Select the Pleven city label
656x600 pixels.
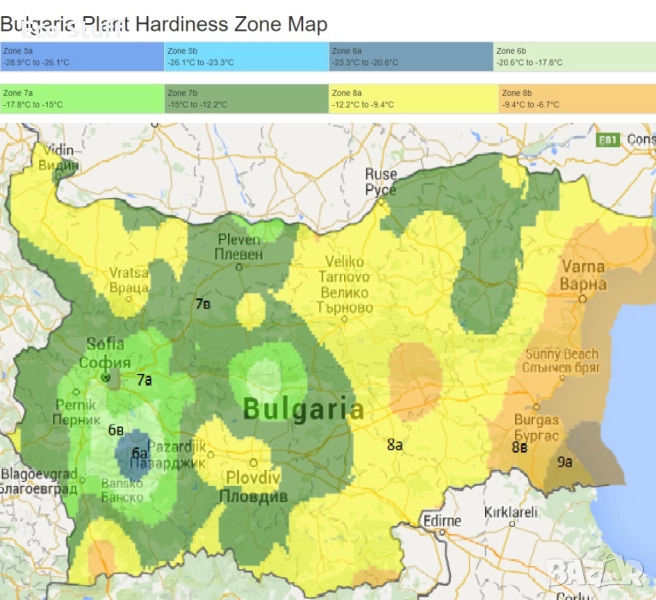coord(240,247)
